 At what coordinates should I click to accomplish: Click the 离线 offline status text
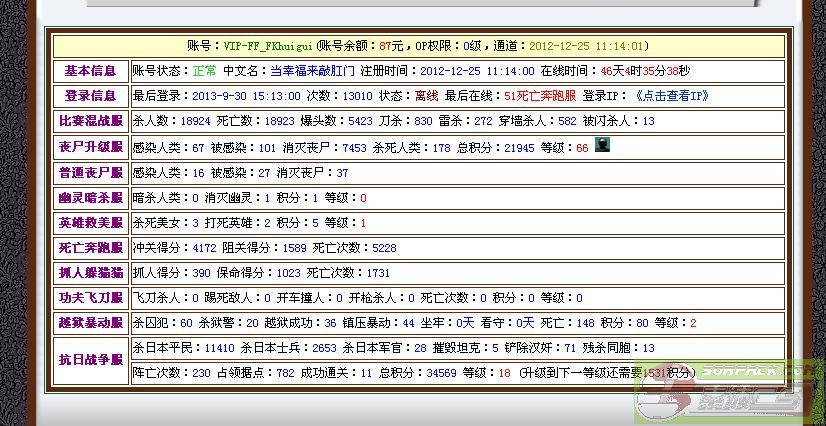(426, 96)
